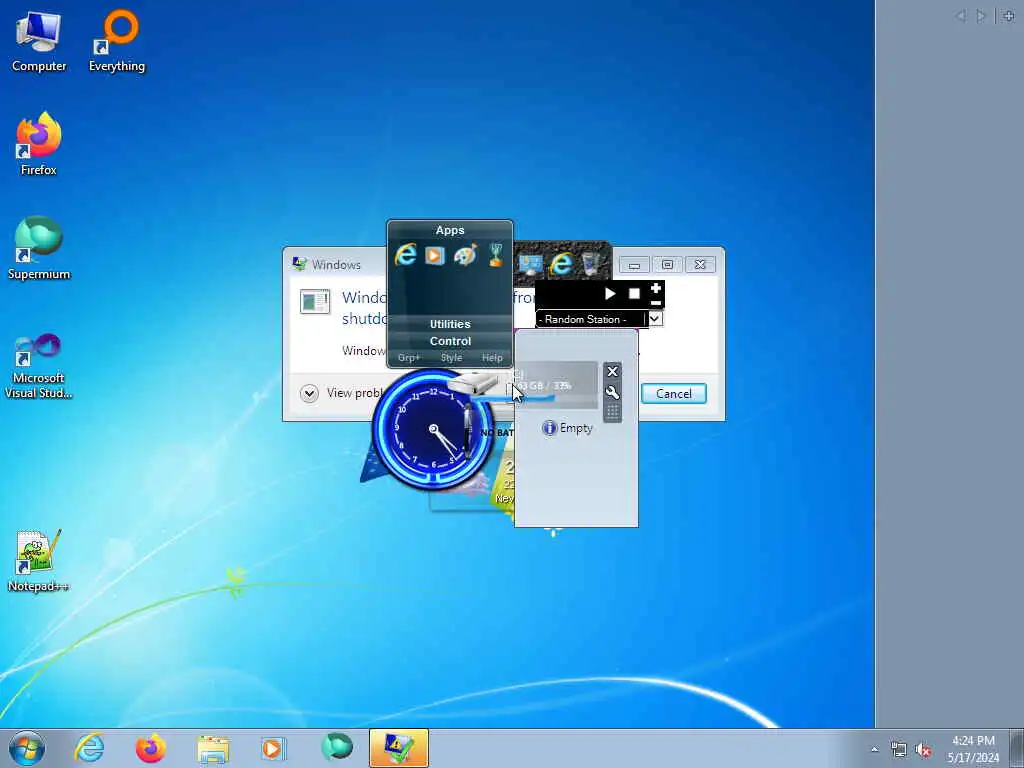Open the Notepad++ desktop shortcut
Image resolution: width=1024 pixels, height=768 pixels.
point(39,561)
